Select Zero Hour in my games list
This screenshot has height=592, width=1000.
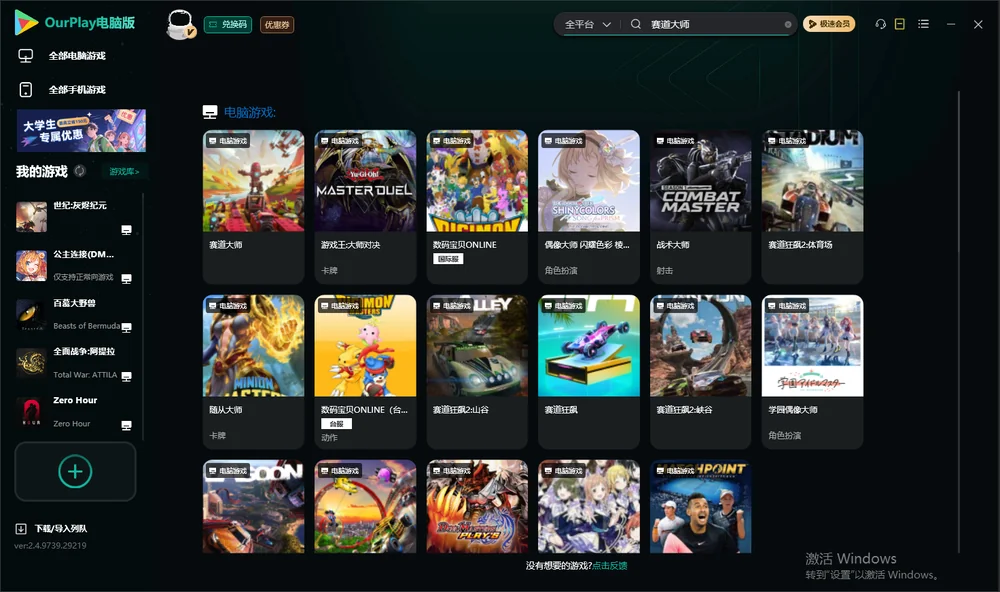[x=75, y=412]
